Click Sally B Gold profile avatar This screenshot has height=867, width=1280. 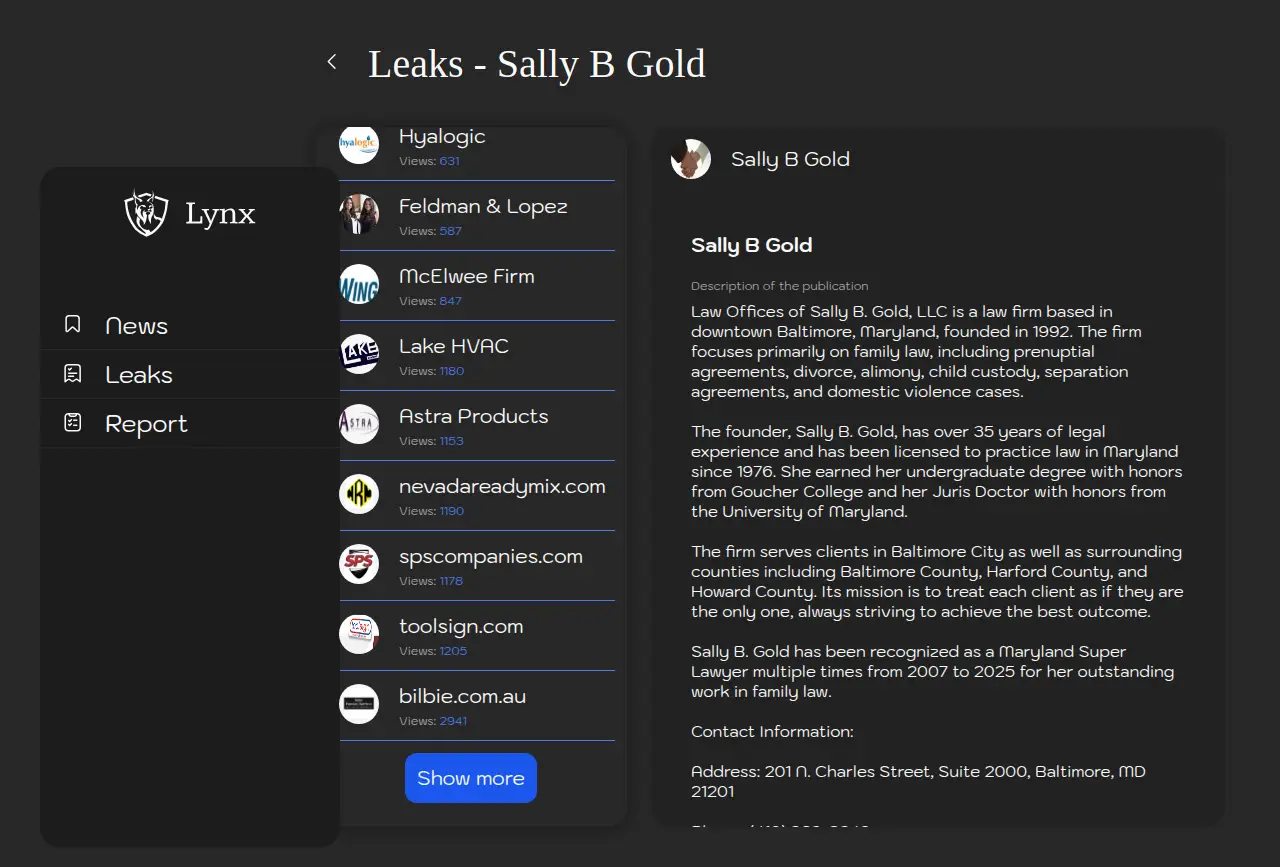pos(691,159)
